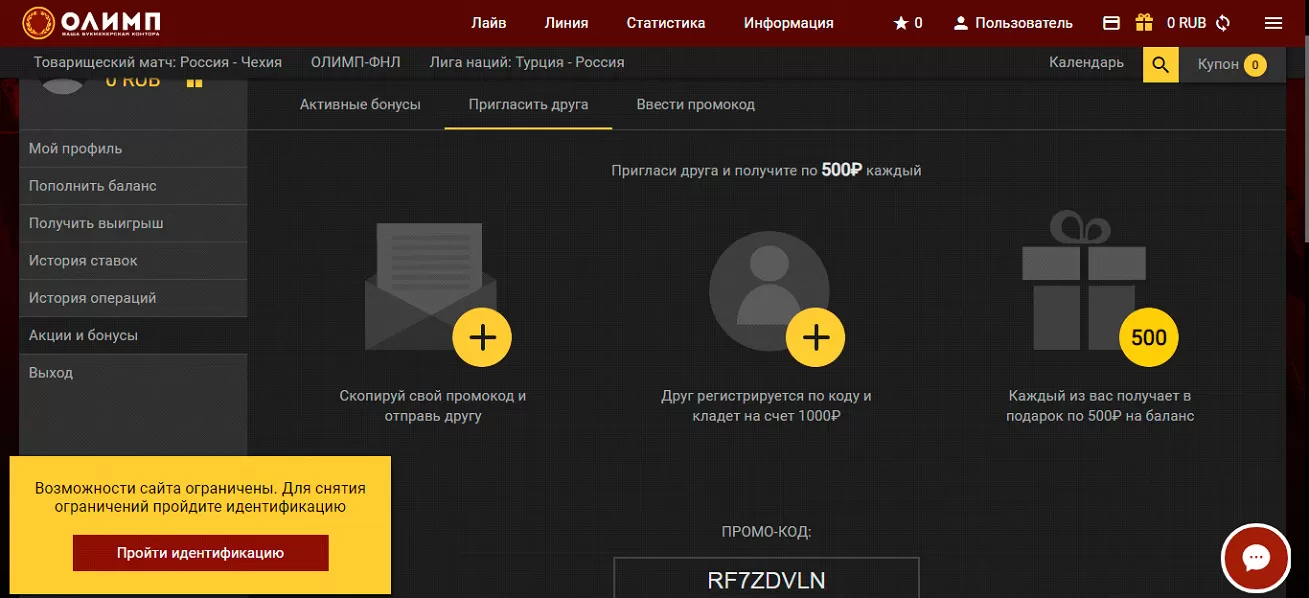Open search with the magnifier icon
This screenshot has width=1309, height=598.
[x=1160, y=62]
